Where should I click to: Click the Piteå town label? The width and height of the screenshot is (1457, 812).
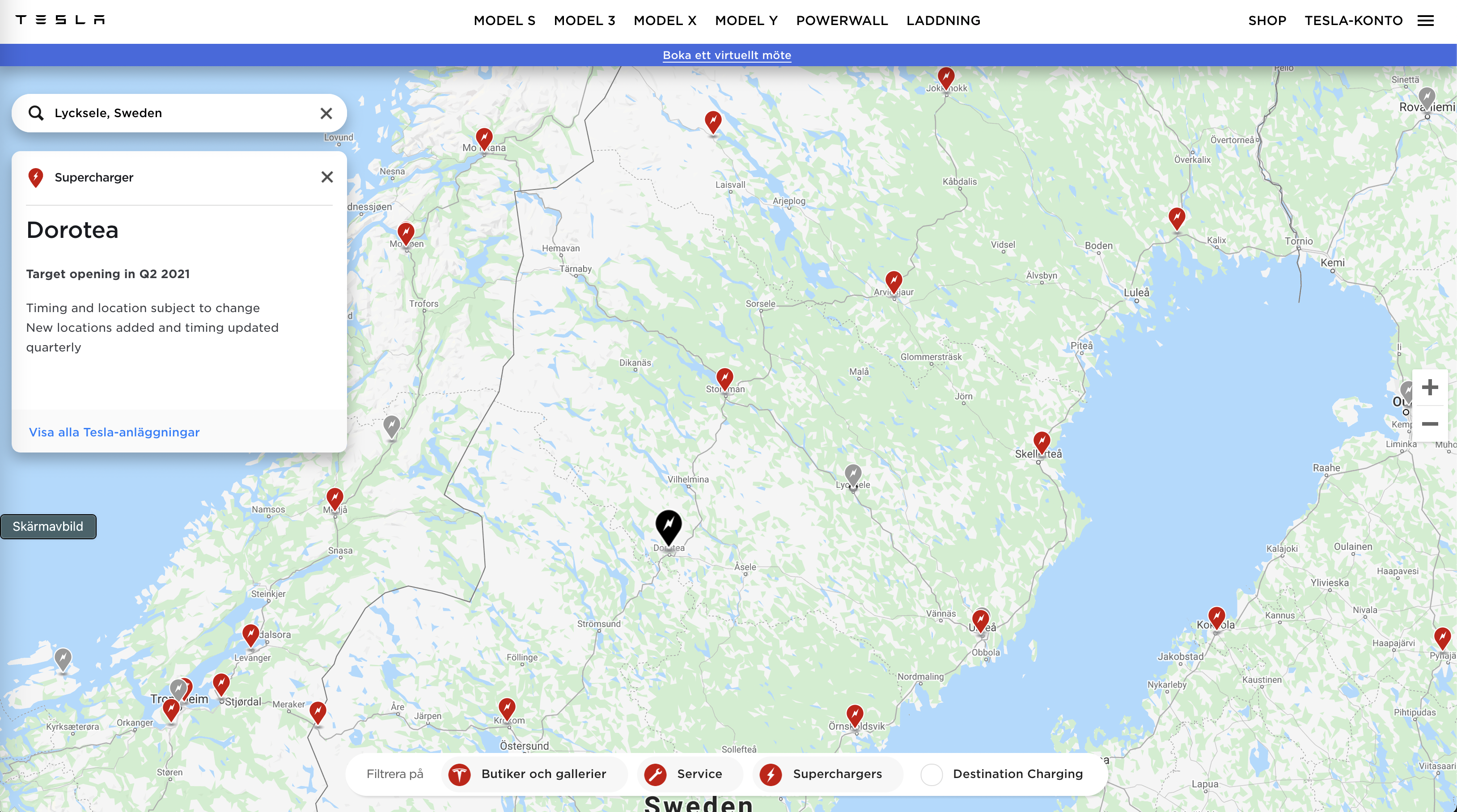point(1081,346)
